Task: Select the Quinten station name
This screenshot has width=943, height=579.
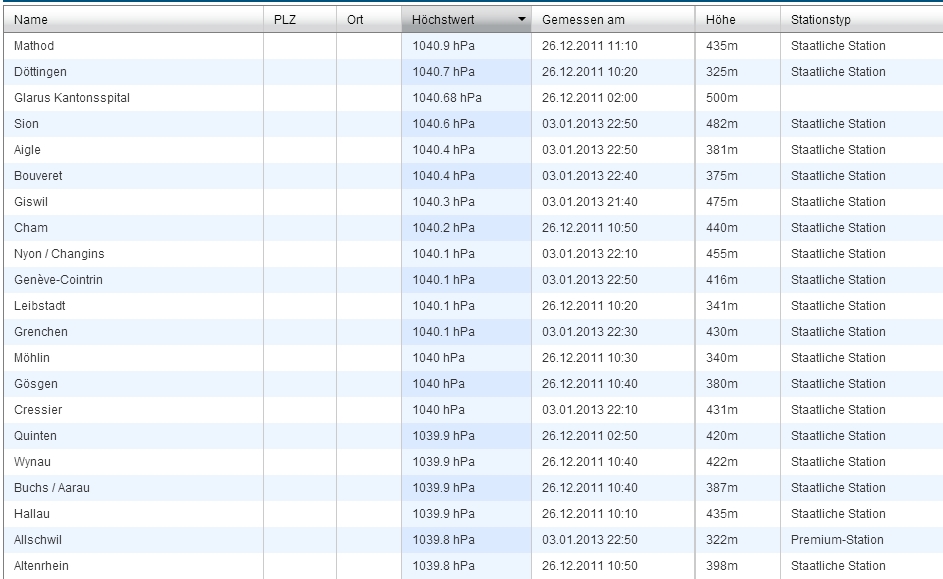Action: 35,435
